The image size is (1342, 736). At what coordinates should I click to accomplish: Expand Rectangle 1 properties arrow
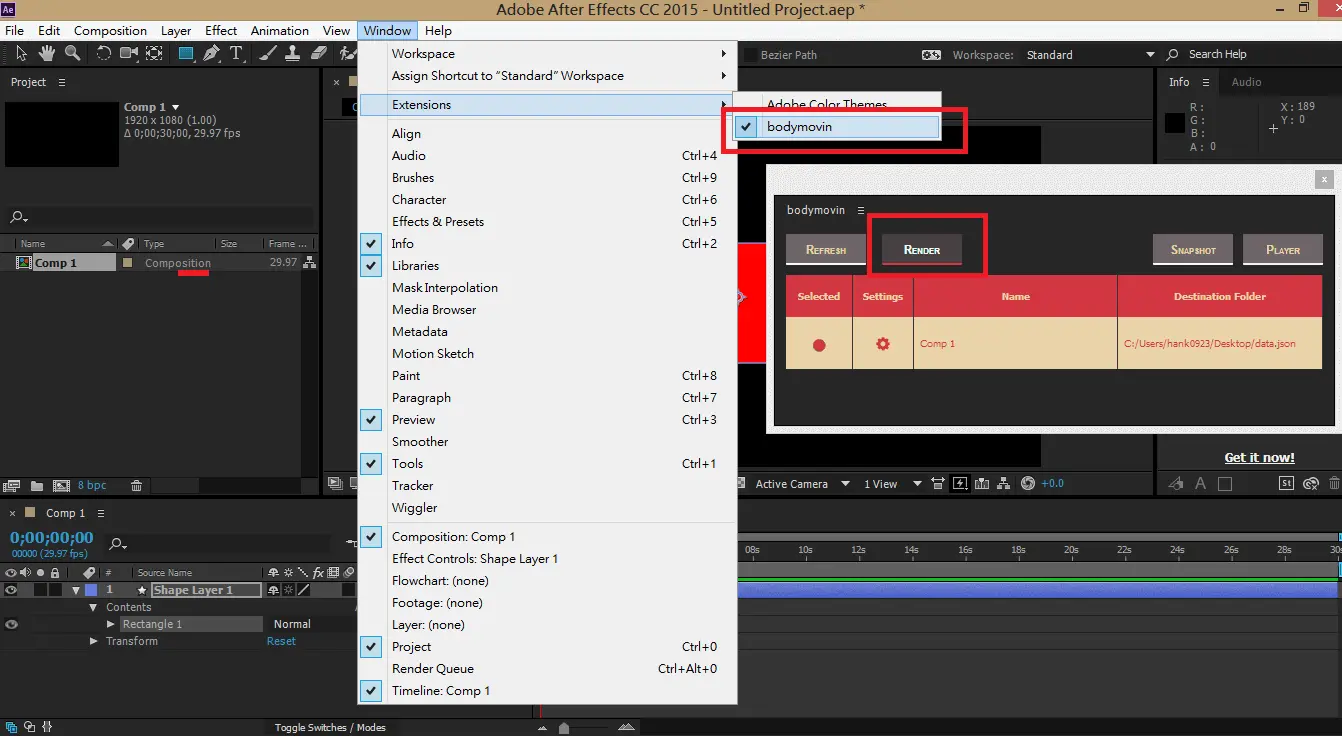tap(111, 624)
